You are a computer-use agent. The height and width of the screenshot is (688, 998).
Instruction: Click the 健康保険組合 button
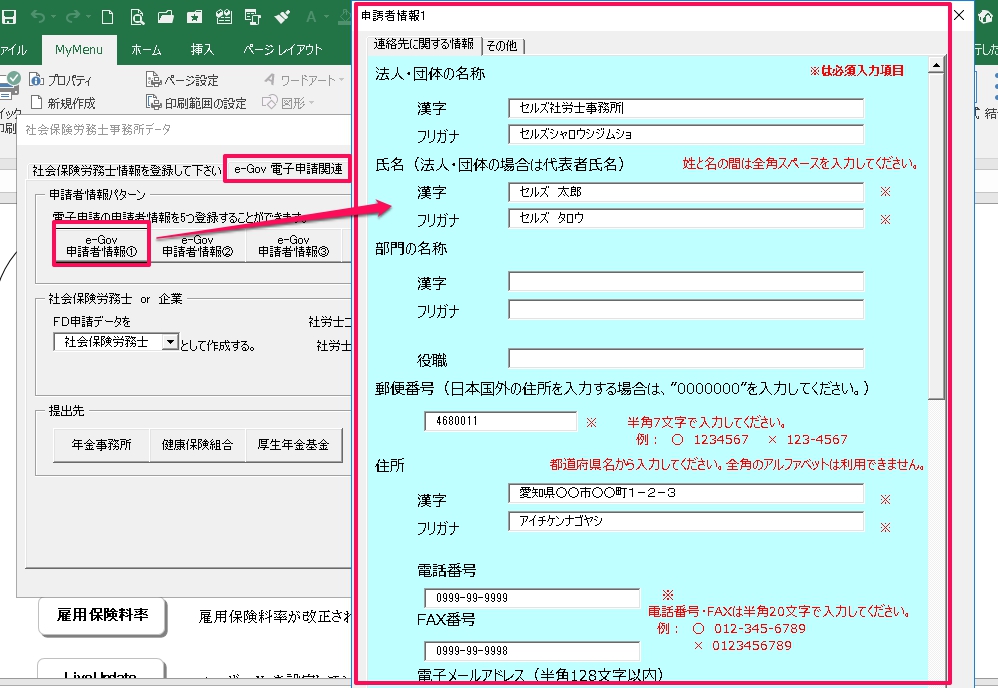pos(197,444)
